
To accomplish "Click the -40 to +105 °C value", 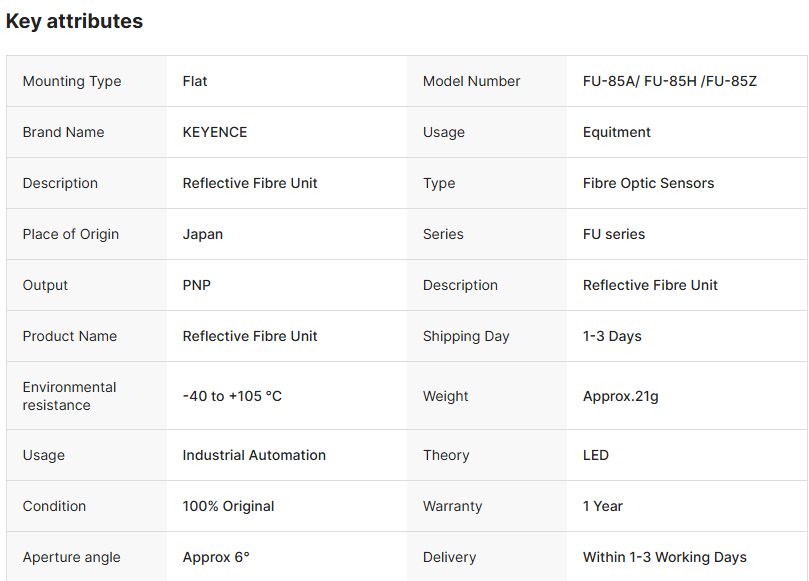I will click(x=232, y=396).
